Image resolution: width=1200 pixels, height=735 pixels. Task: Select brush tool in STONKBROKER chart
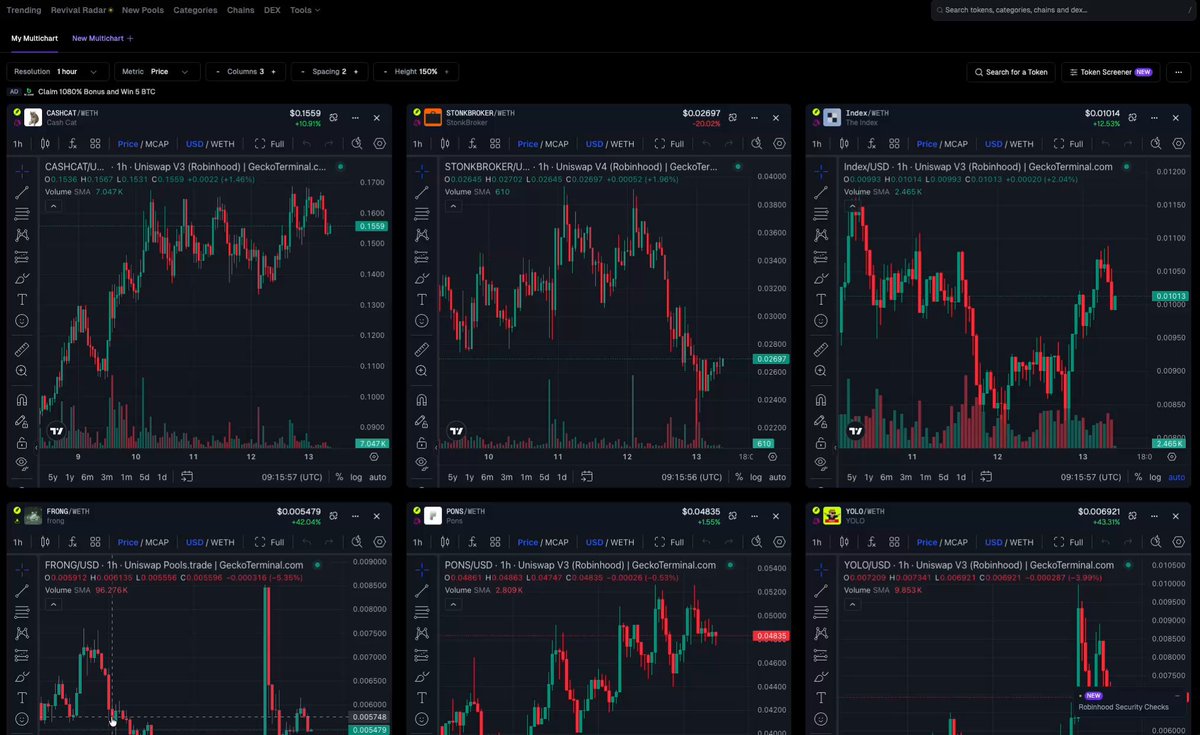click(422, 278)
